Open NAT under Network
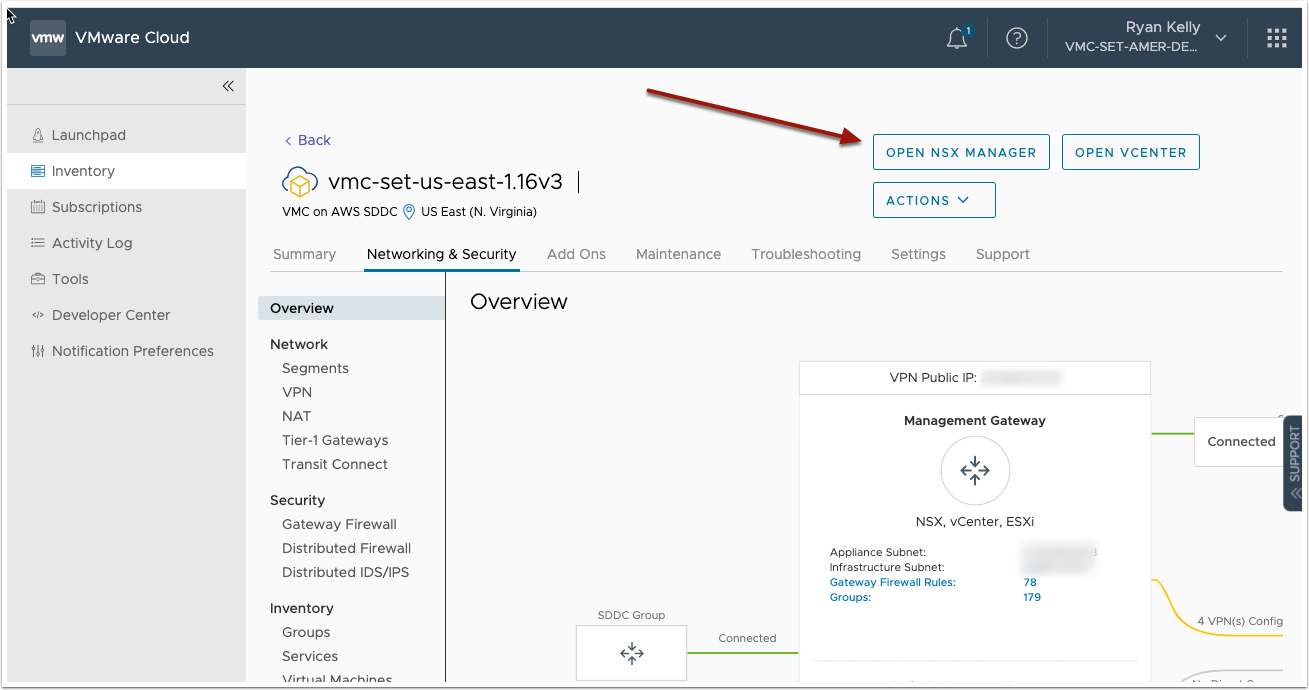Screen dimensions: 1309x690 pos(296,416)
